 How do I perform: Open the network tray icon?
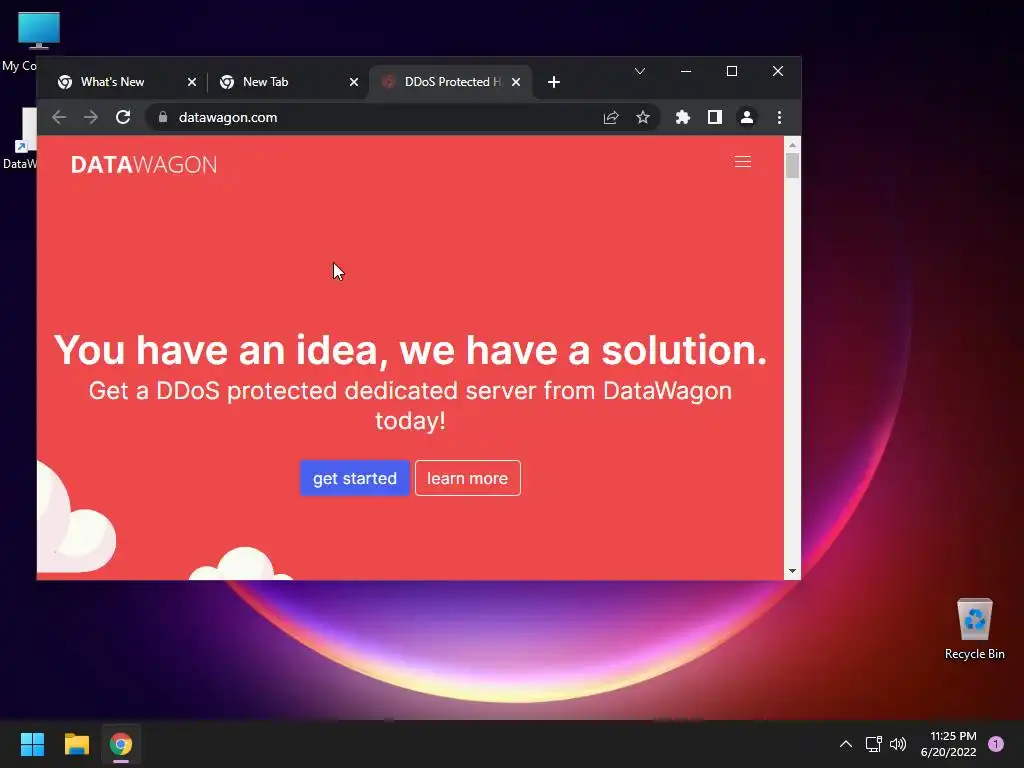point(873,744)
